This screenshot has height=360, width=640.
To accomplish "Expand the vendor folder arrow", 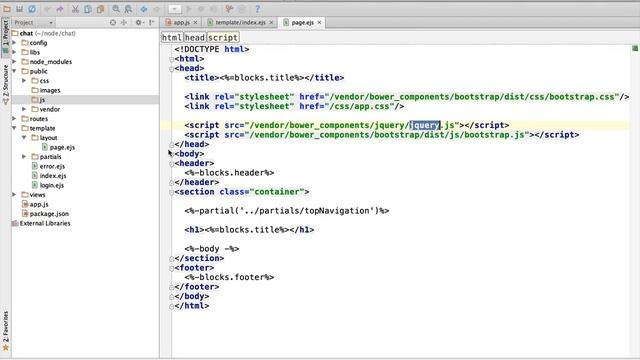I will (x=24, y=109).
